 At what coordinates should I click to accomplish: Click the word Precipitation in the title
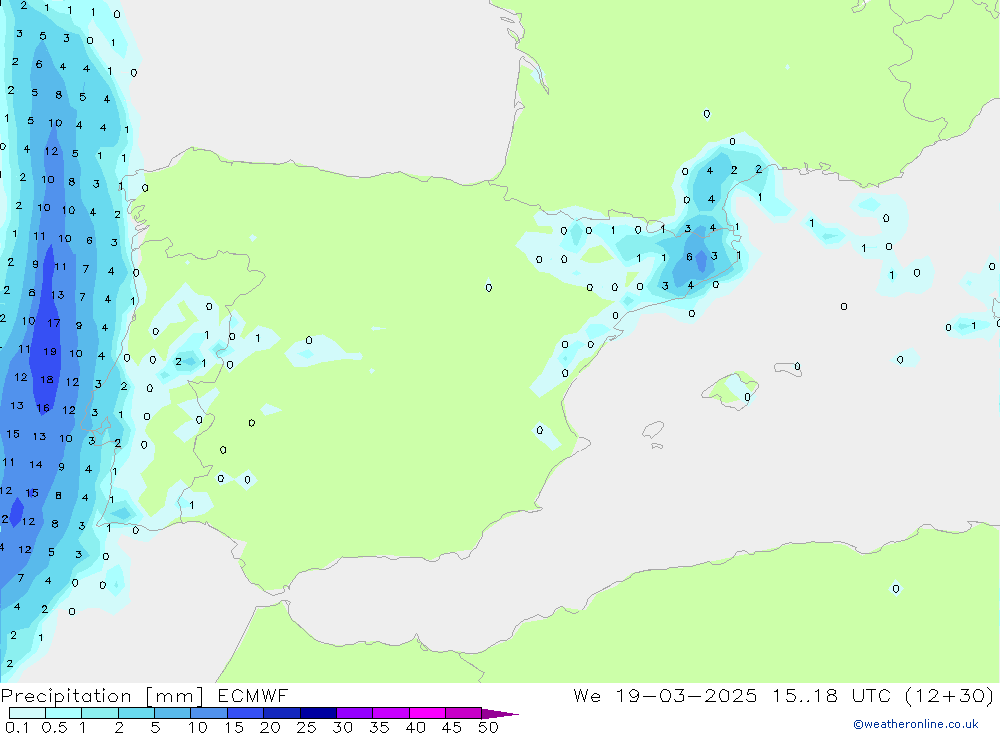click(66, 696)
